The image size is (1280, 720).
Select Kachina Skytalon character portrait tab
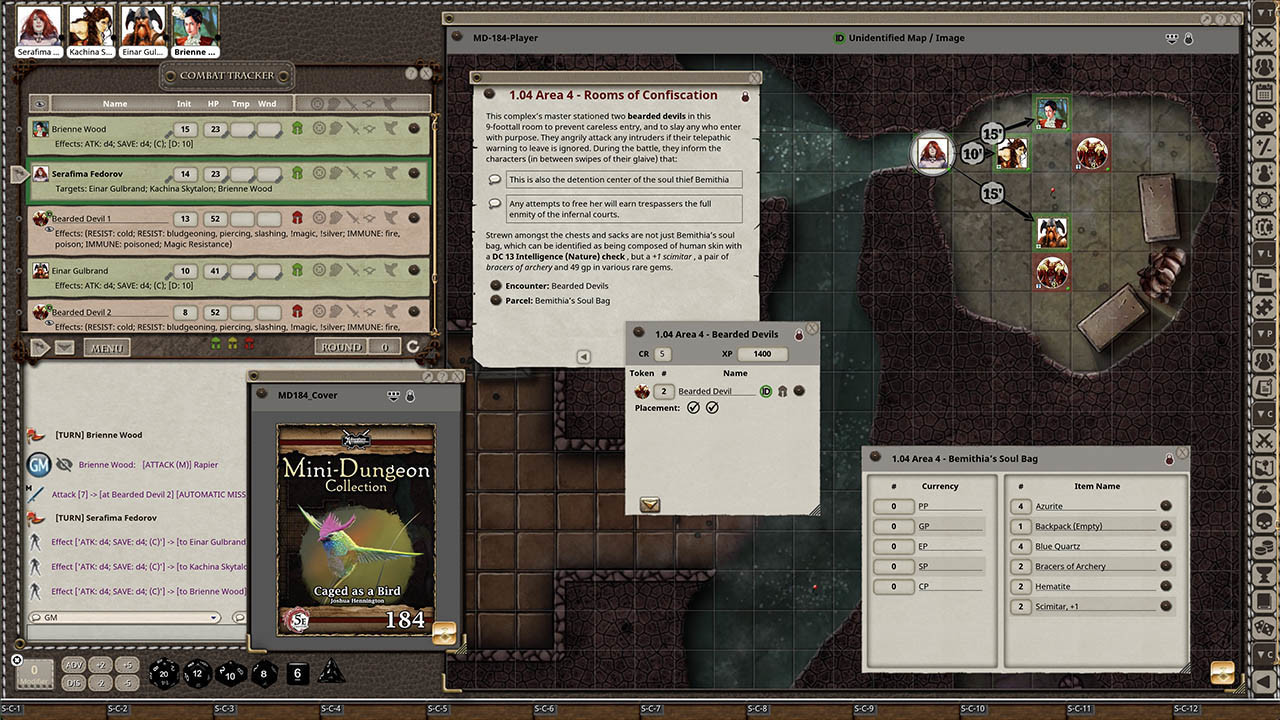[x=91, y=30]
